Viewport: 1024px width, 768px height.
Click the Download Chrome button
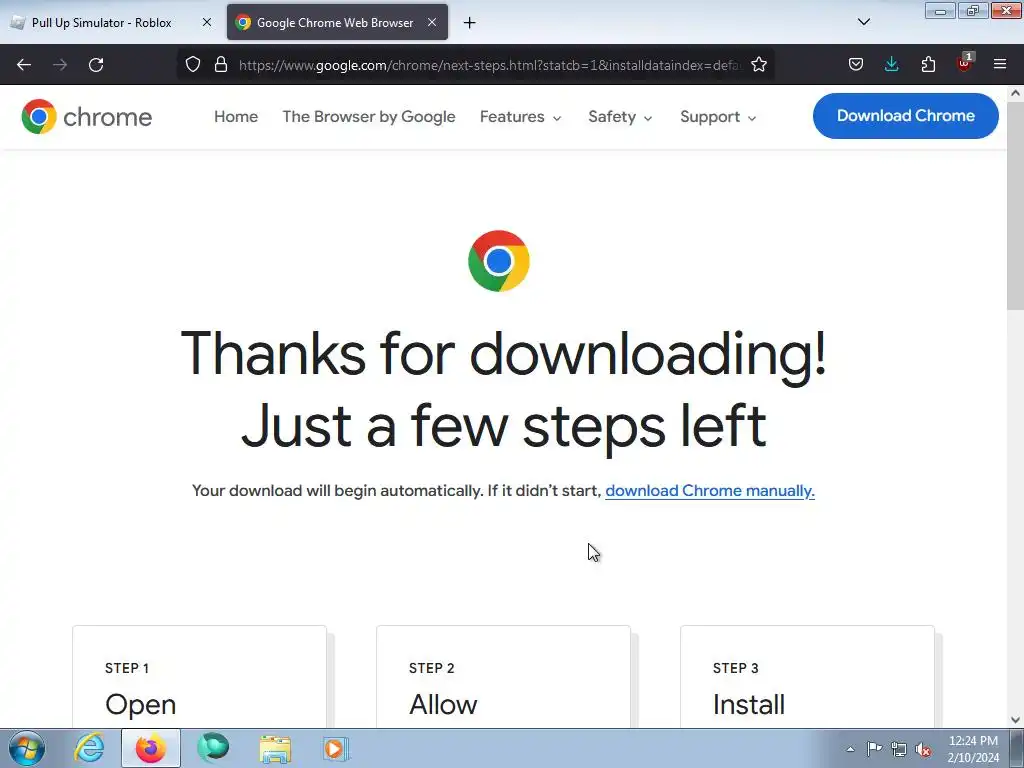pyautogui.click(x=906, y=116)
